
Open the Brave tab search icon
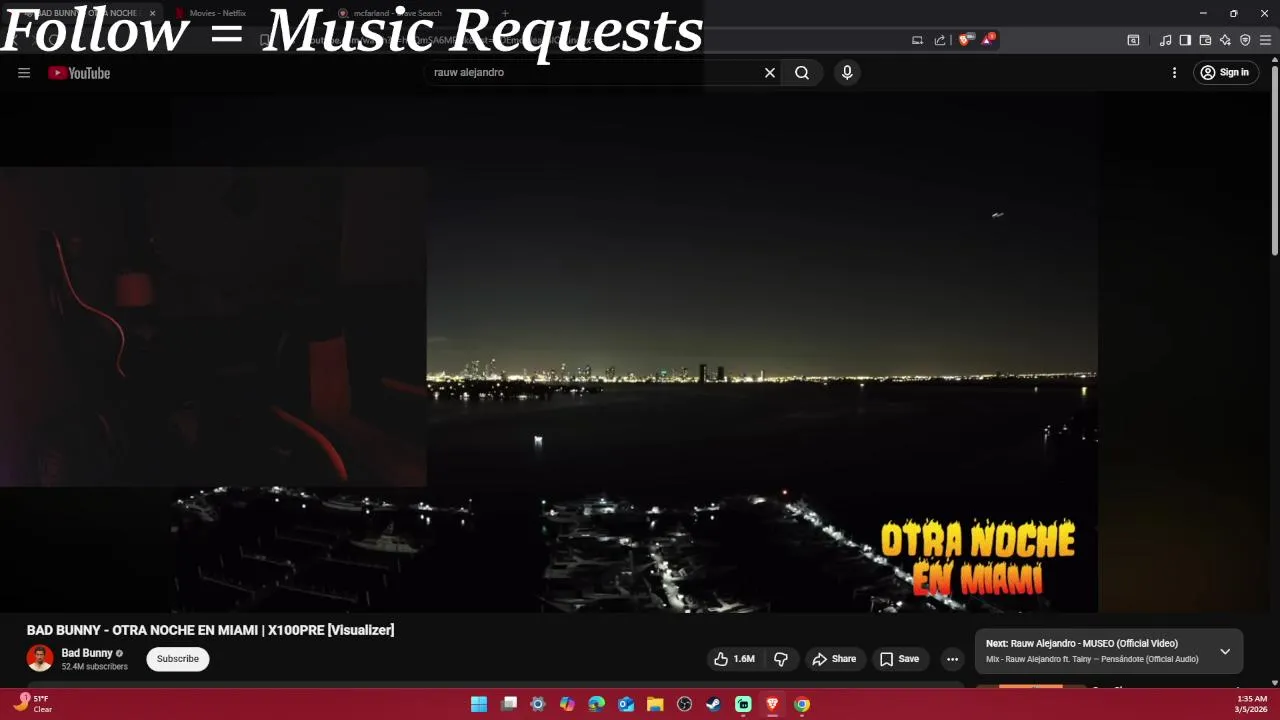1133,40
